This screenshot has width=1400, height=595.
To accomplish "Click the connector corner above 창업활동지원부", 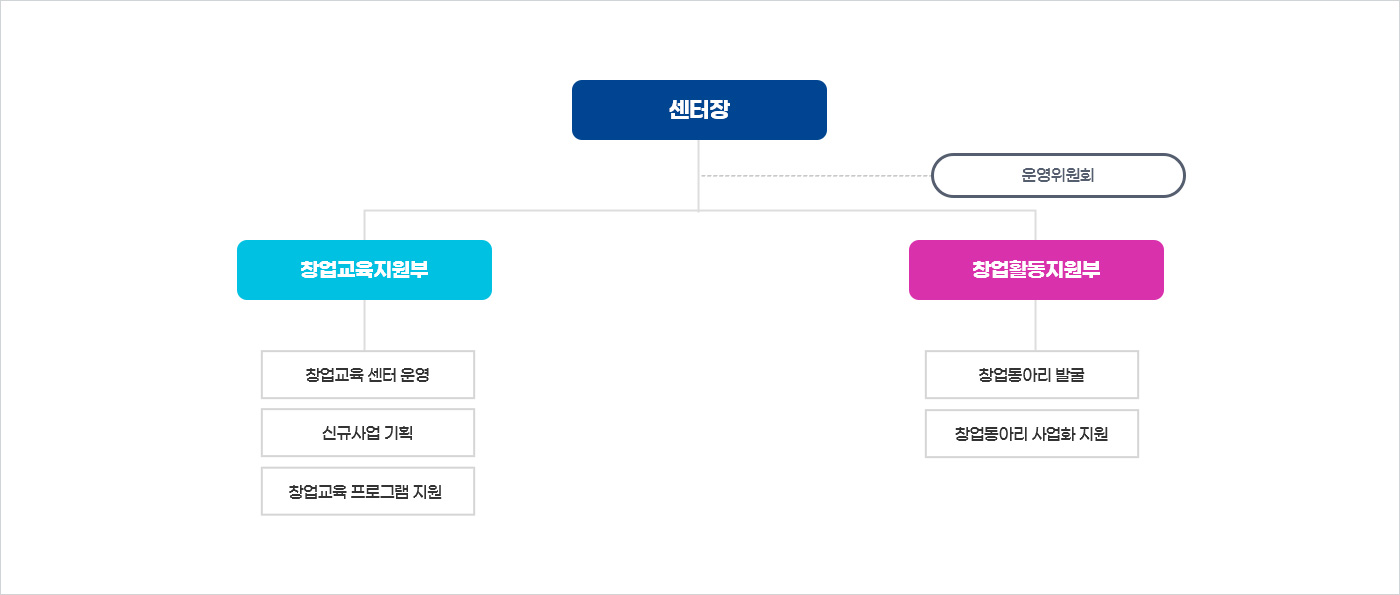I will click(x=1035, y=211).
